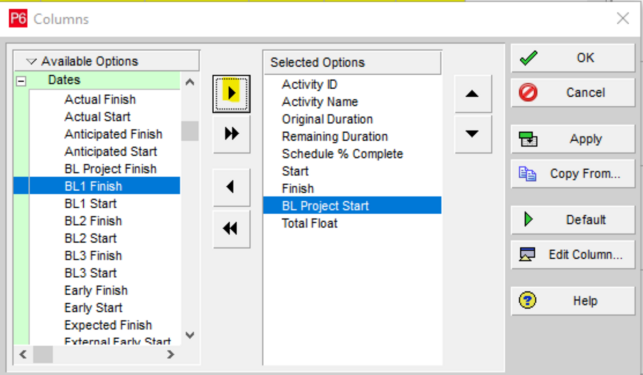Click the horizontal scroll left arrow

[23, 354]
